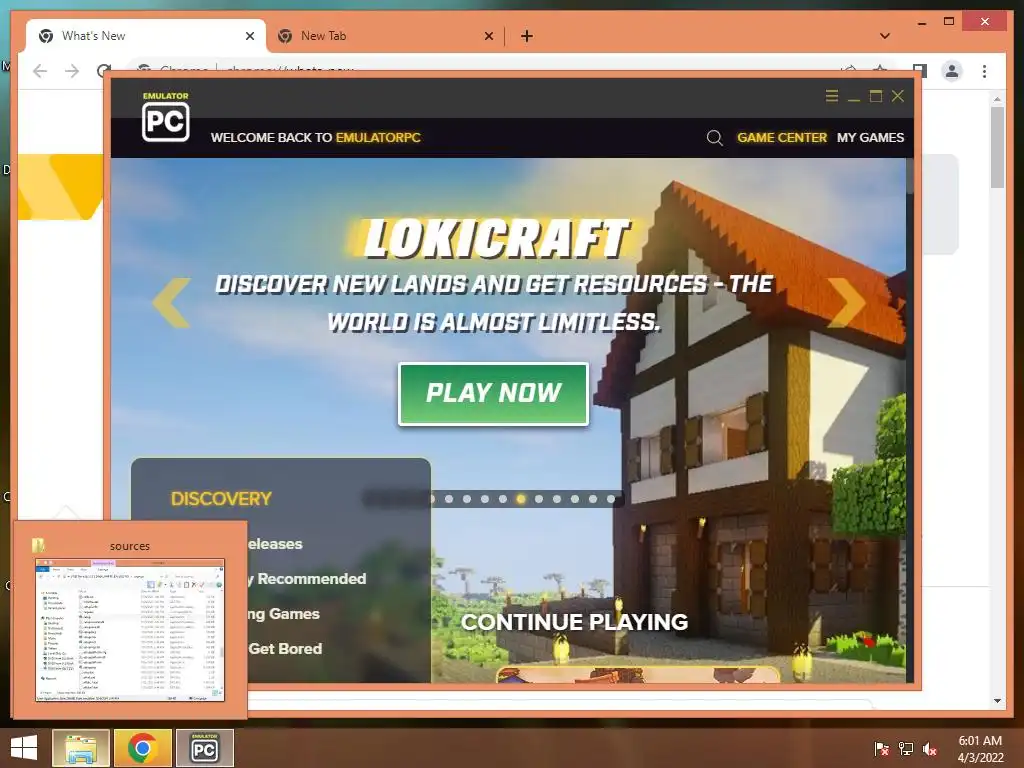Click the DISCOVERY panel heading
This screenshot has width=1024, height=768.
click(x=221, y=499)
